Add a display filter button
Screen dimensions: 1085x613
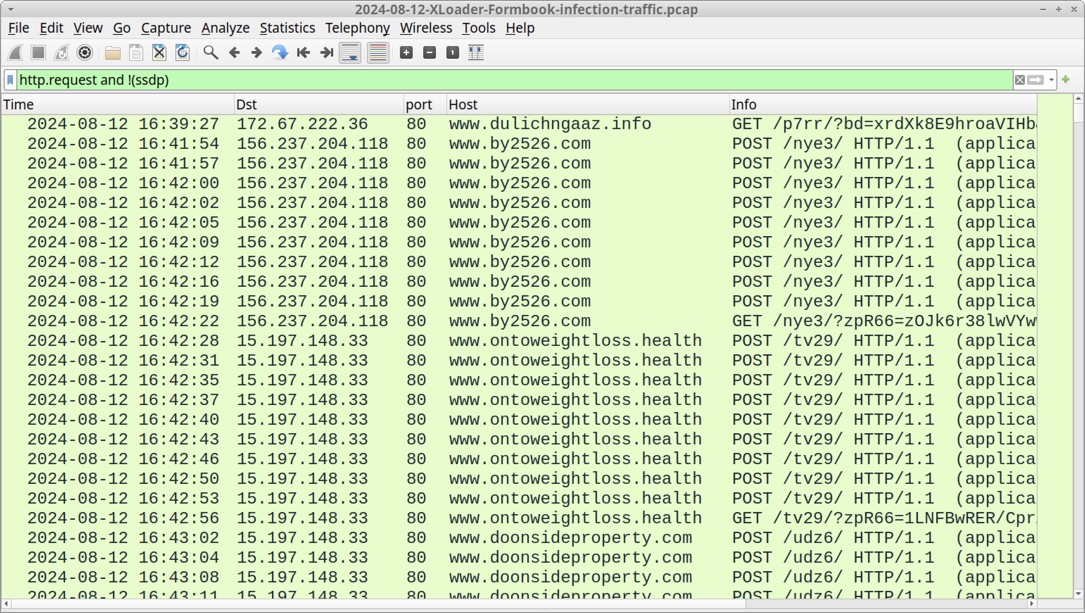[x=1066, y=80]
